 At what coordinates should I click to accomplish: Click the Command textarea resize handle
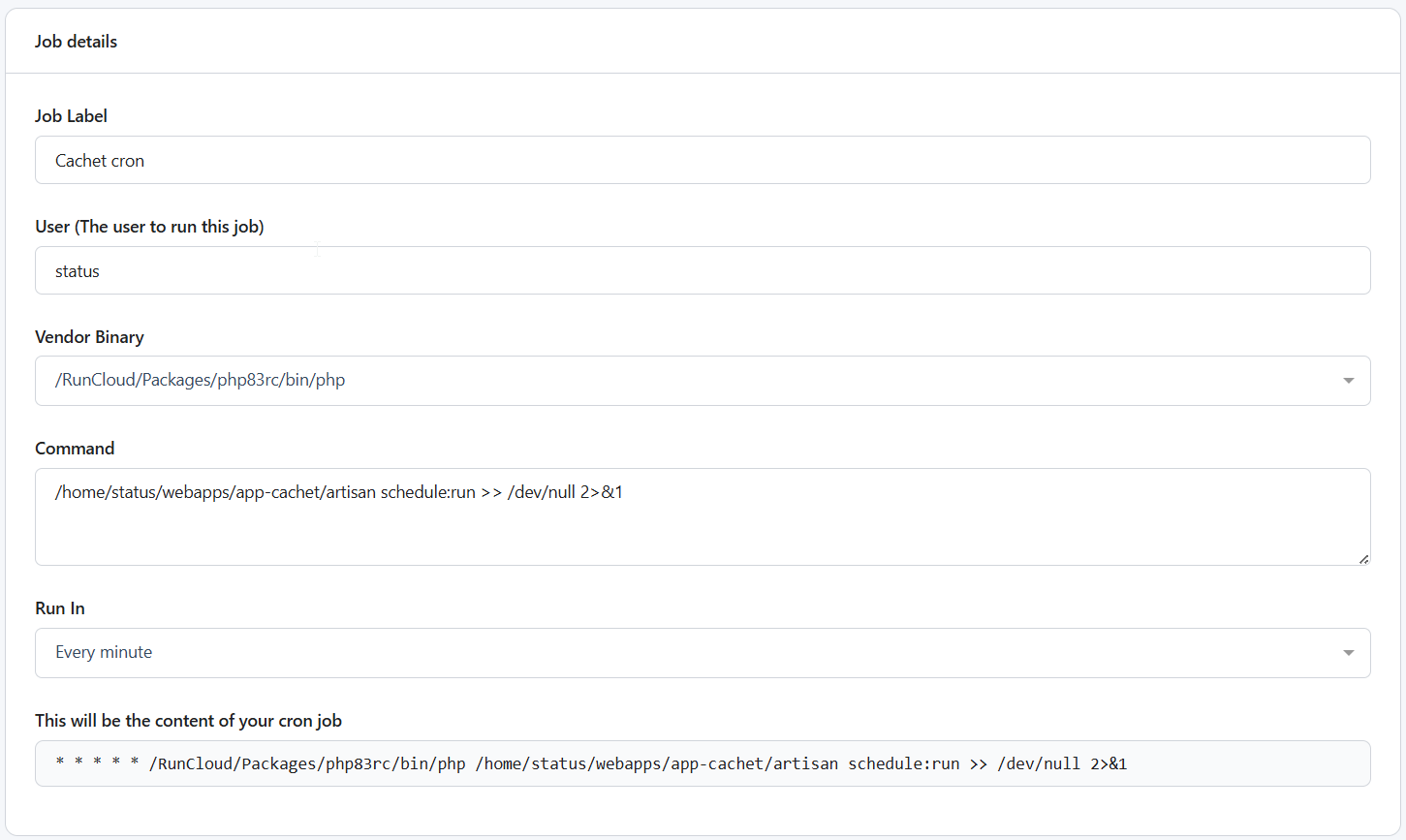tap(1362, 558)
